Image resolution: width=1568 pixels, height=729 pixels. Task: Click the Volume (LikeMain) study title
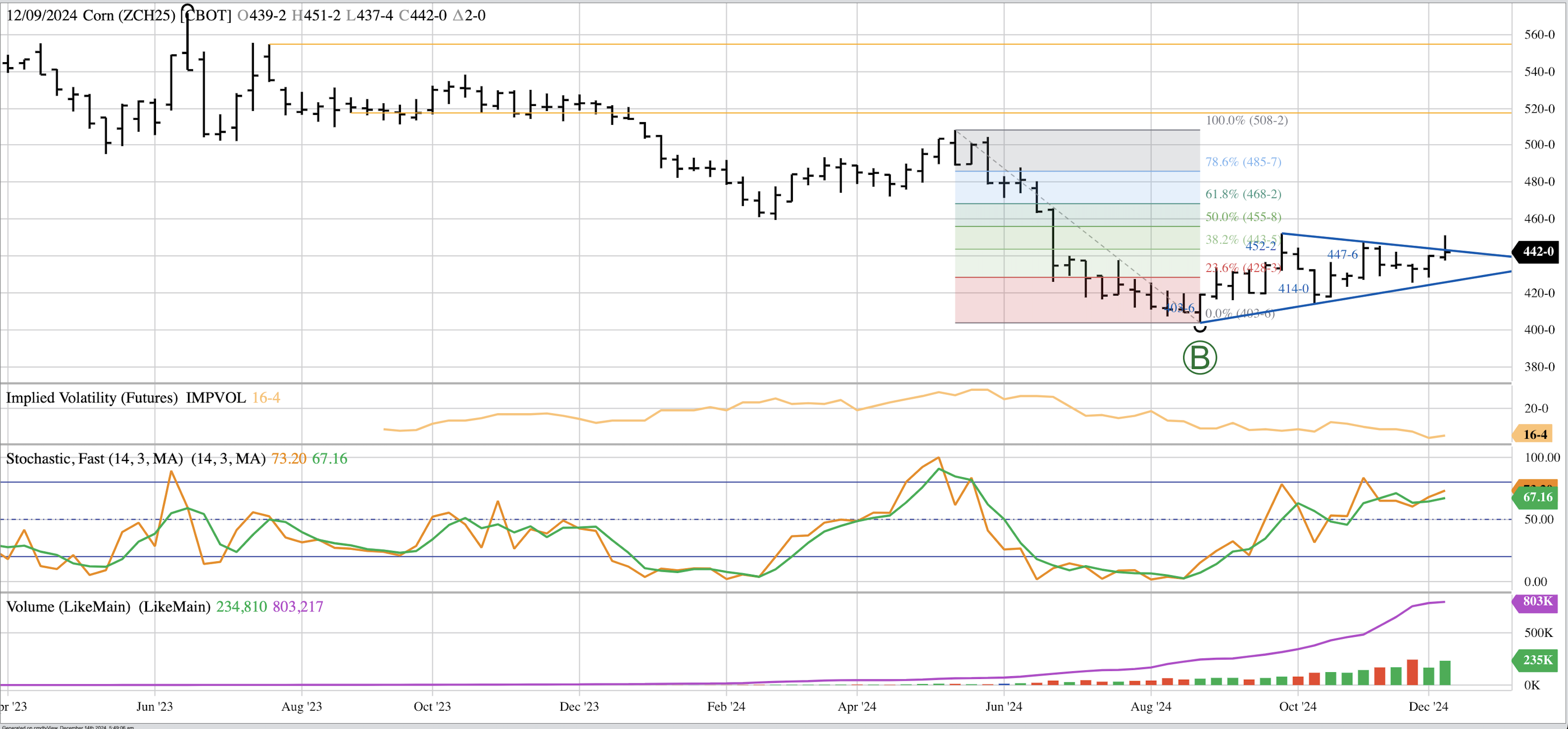pos(68,606)
